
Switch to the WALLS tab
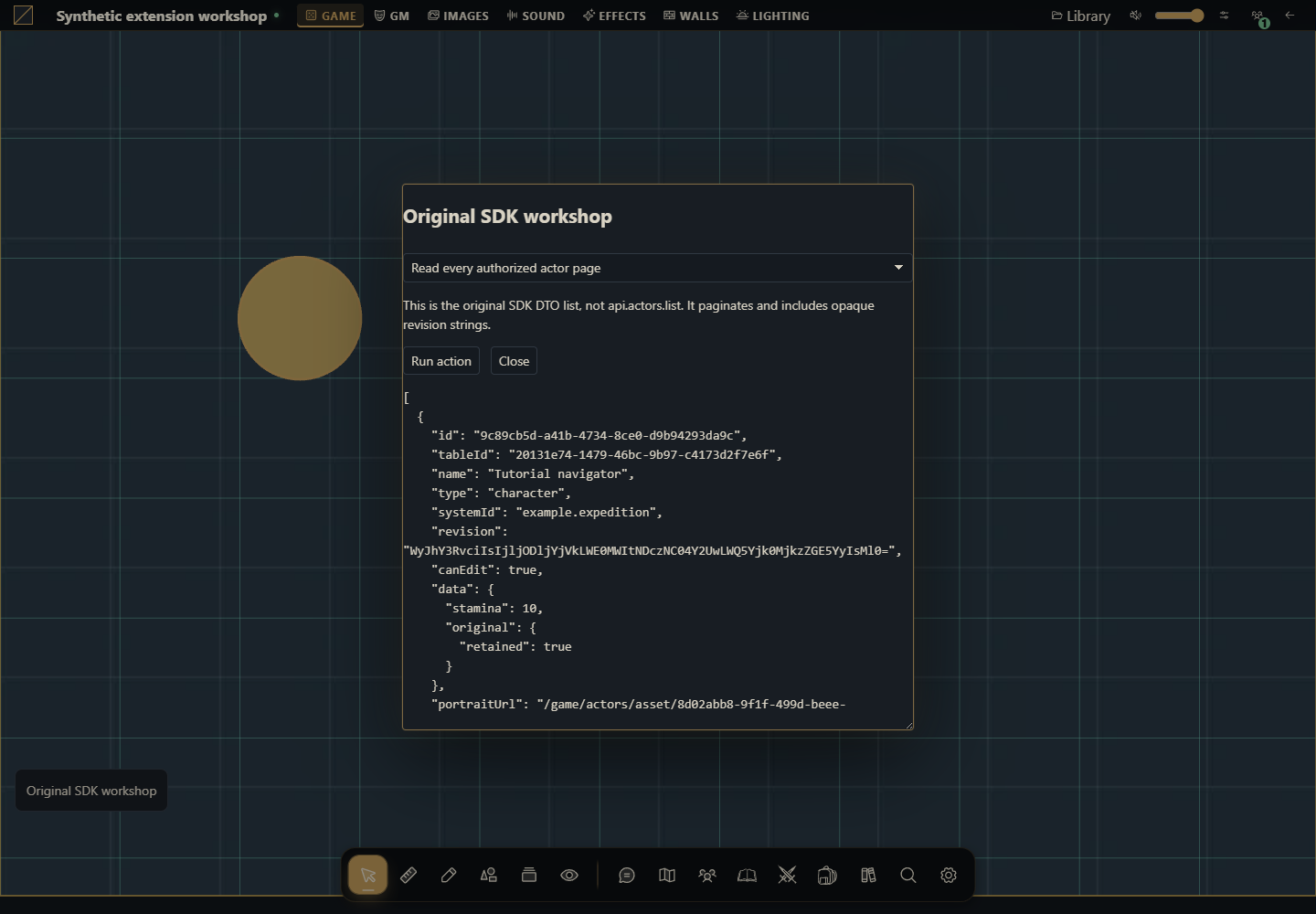691,16
